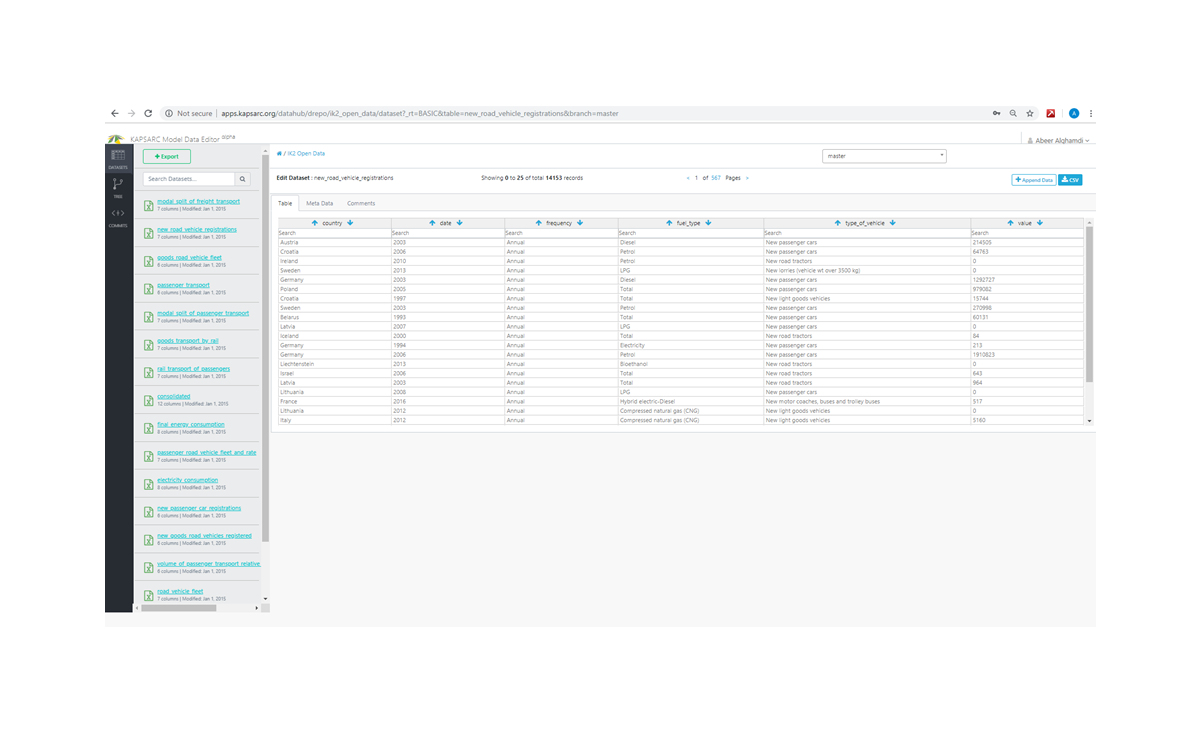
Task: Click the Append Data button
Action: click(x=1034, y=180)
